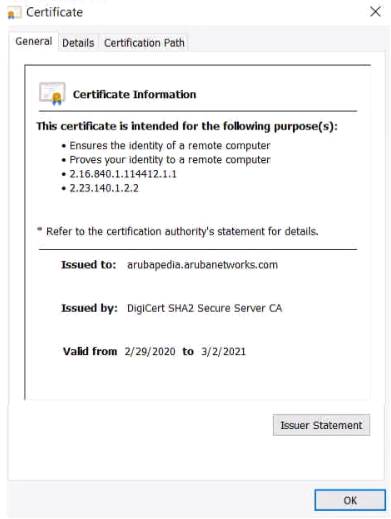Click the valid-from date 2/29/2020
The height and width of the screenshot is (519, 391).
point(150,352)
